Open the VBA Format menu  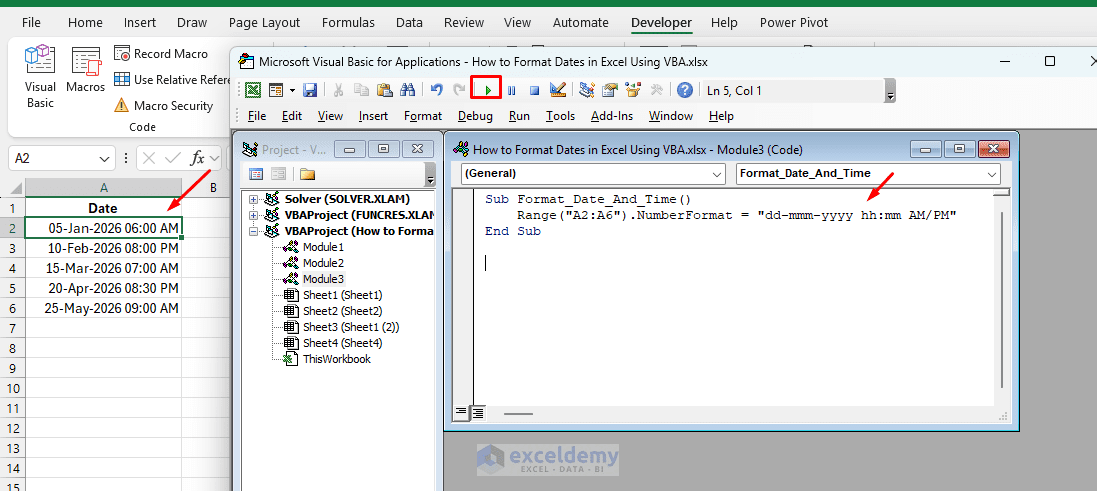[423, 116]
